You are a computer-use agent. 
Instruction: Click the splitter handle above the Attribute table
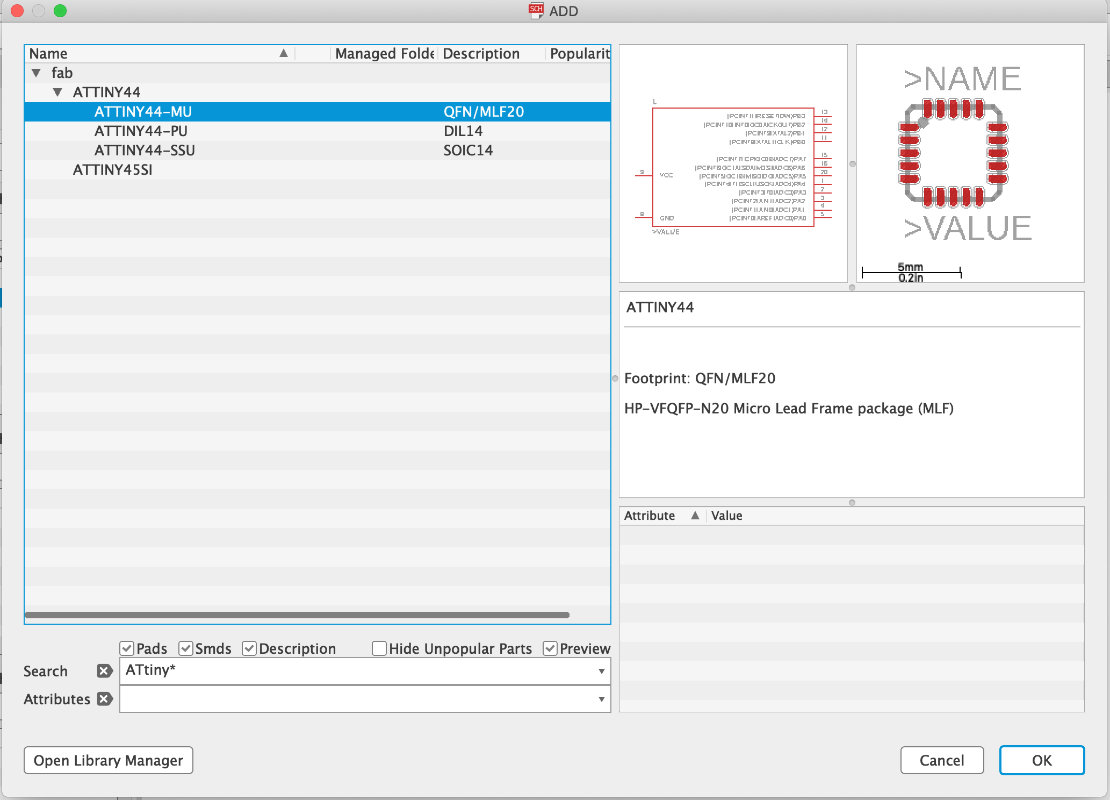click(852, 503)
